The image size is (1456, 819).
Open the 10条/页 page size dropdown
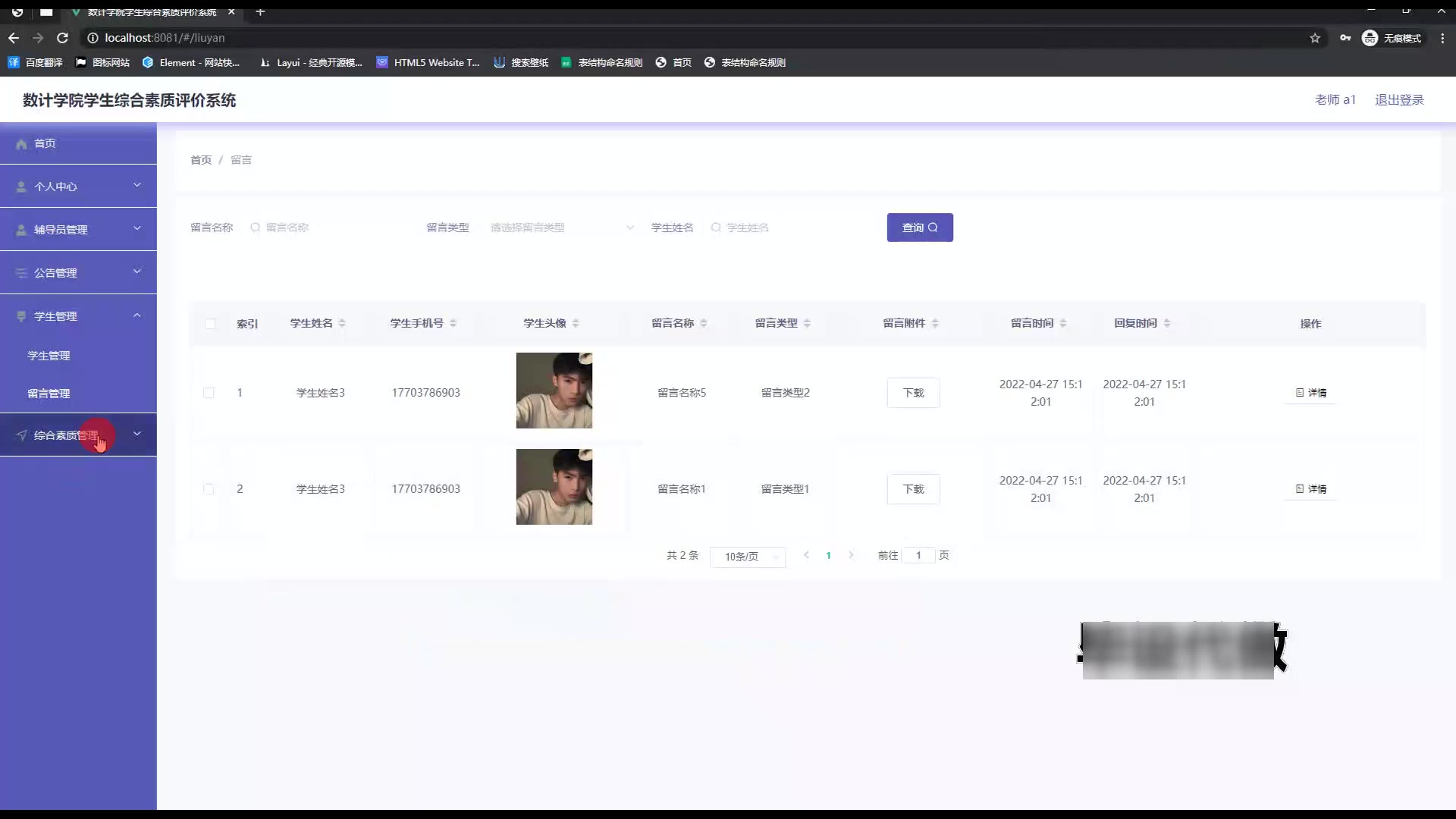pyautogui.click(x=747, y=557)
